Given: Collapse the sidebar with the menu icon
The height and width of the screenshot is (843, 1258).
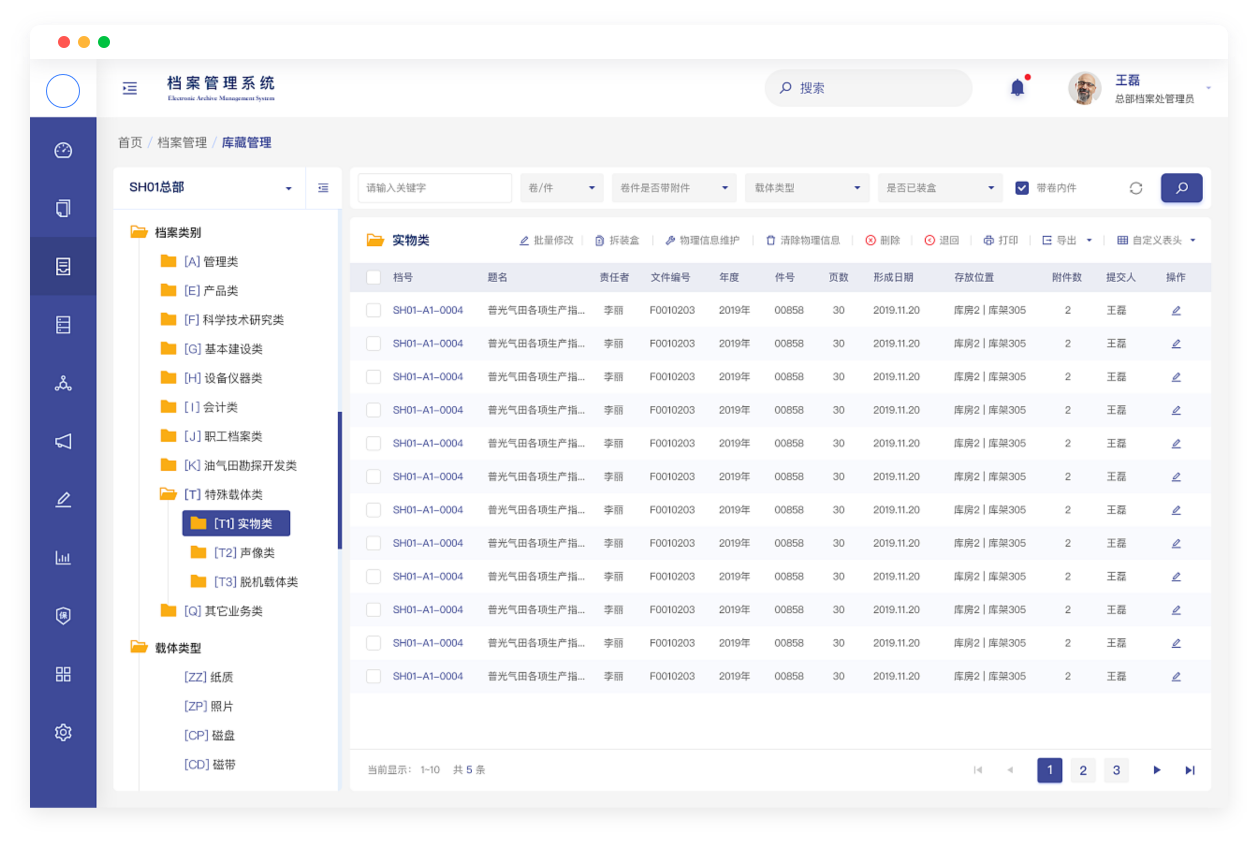Looking at the screenshot, I should pyautogui.click(x=129, y=89).
